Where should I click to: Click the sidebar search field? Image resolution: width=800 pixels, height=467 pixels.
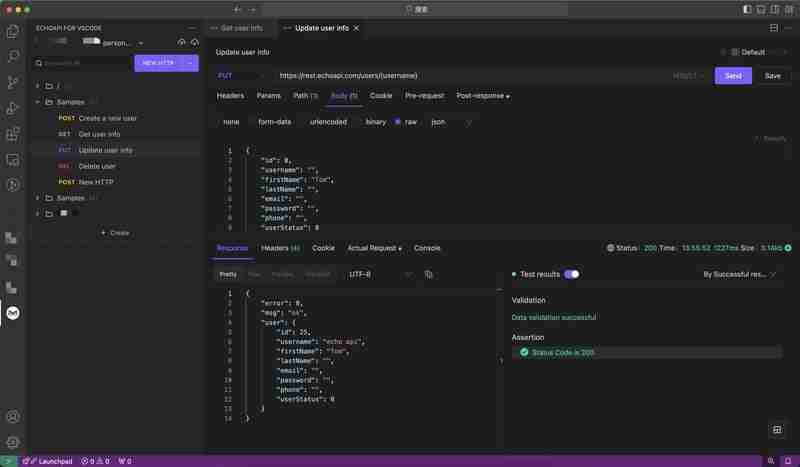point(82,63)
